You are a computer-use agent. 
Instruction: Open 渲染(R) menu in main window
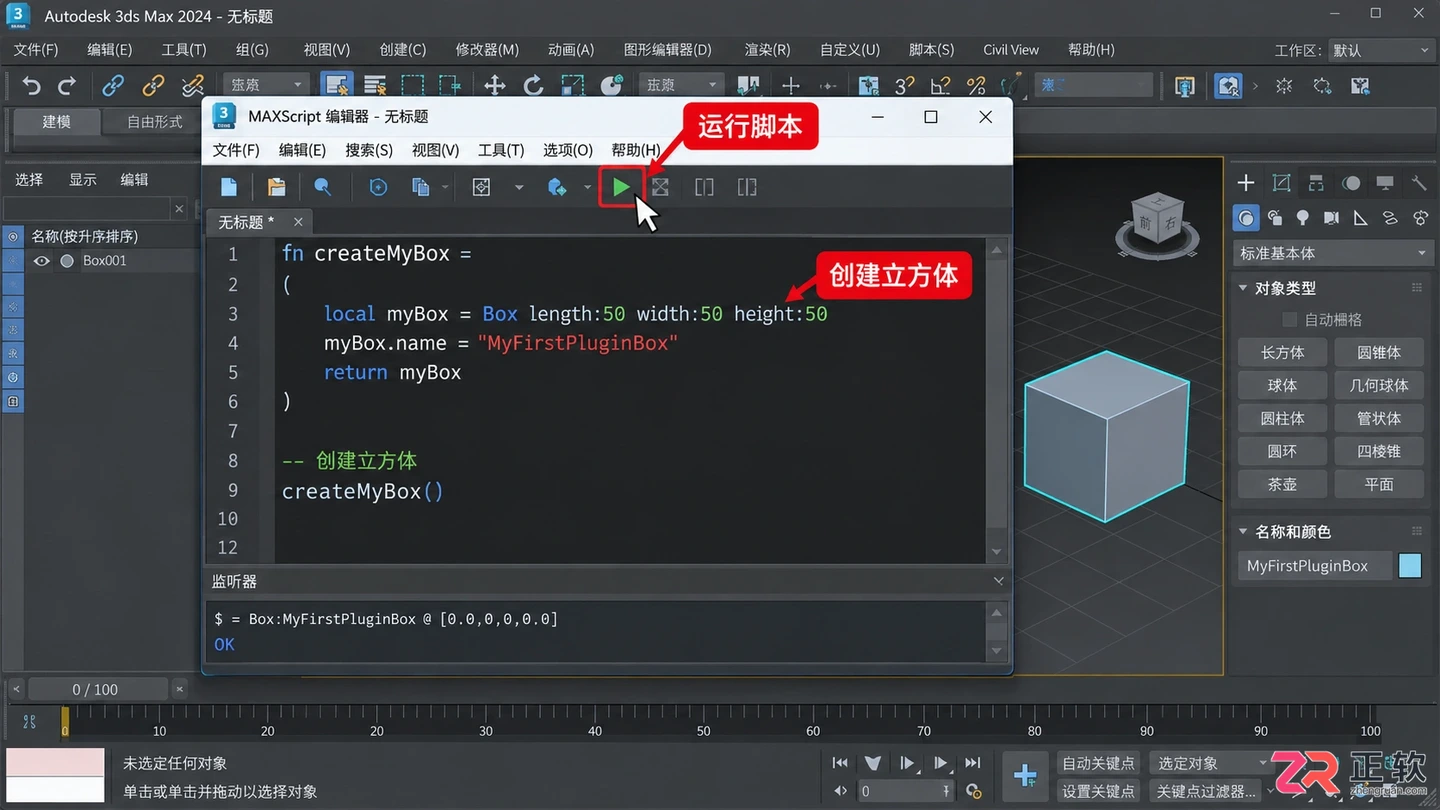[x=767, y=49]
